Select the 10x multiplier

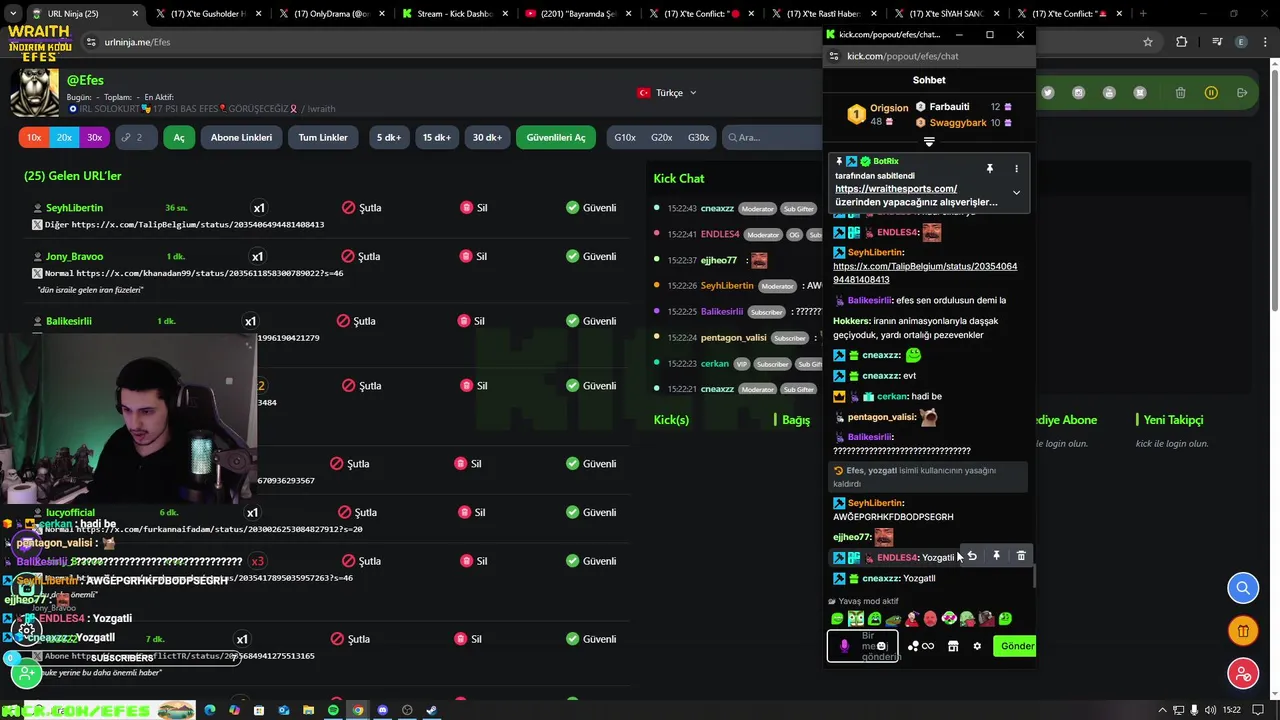click(x=34, y=137)
